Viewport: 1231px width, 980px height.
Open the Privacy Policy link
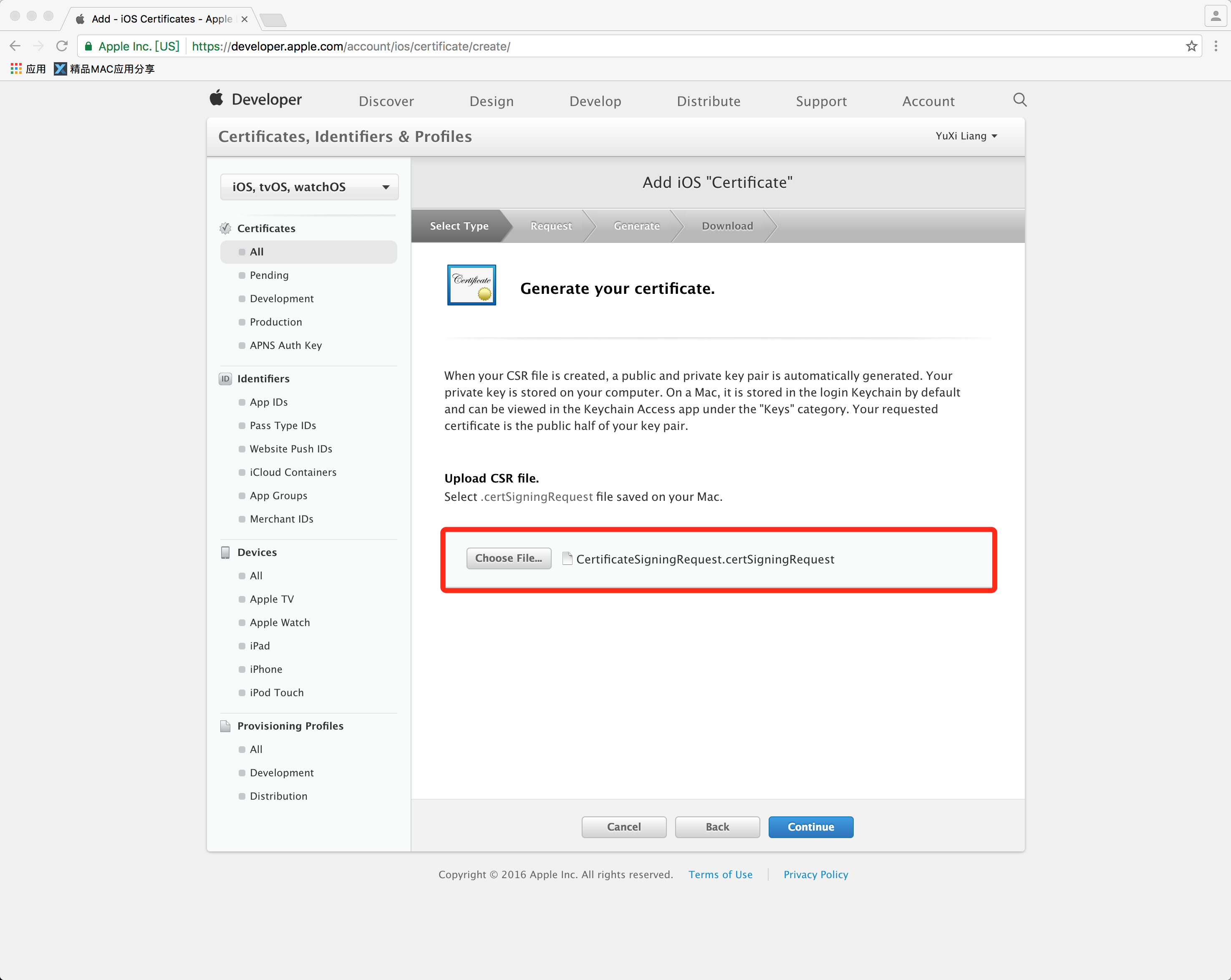coord(815,874)
